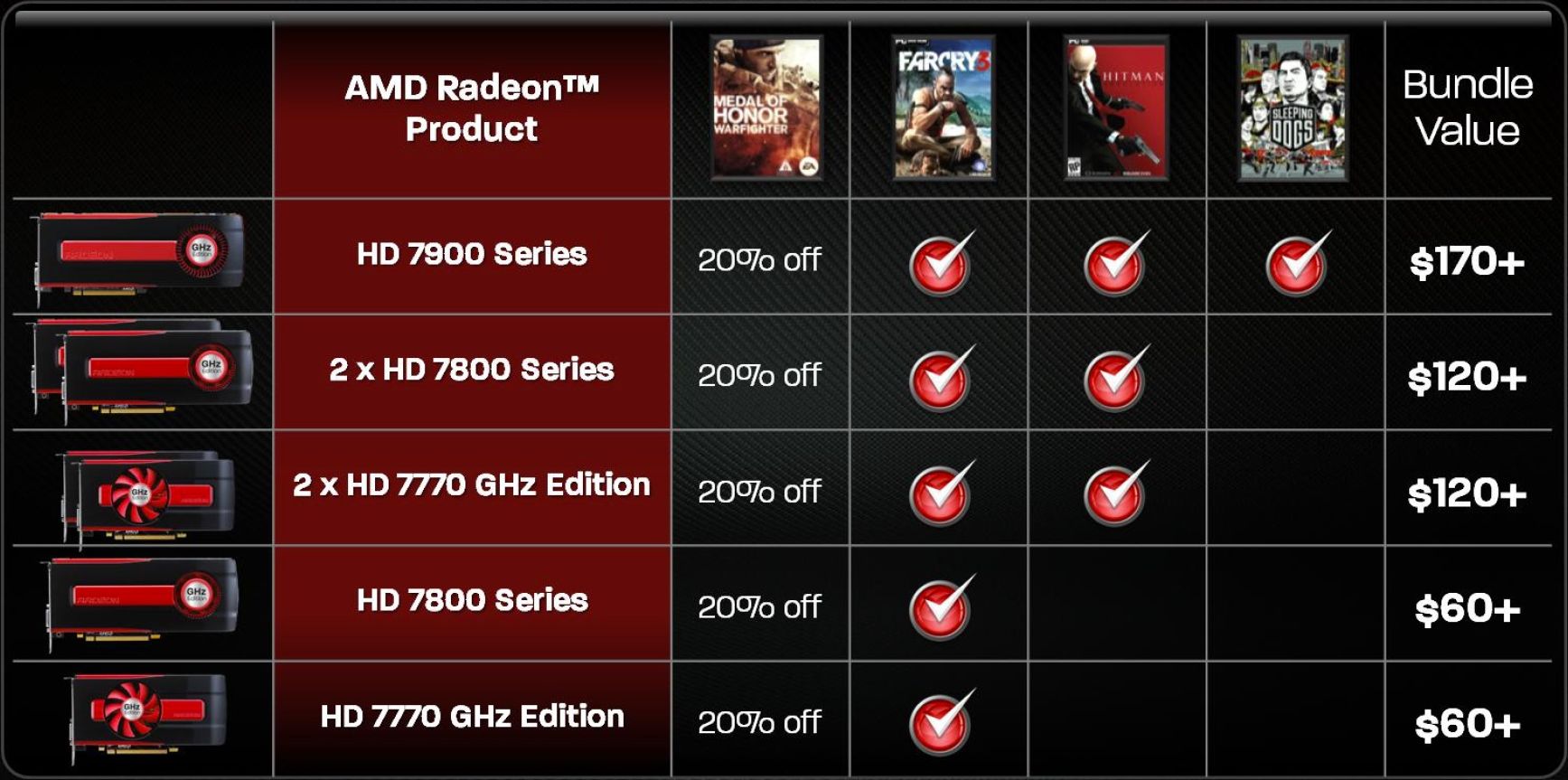Viewport: 1568px width, 780px height.
Task: Click Hitman checkmark in 2 x HD 7800 row
Action: coord(1116,378)
